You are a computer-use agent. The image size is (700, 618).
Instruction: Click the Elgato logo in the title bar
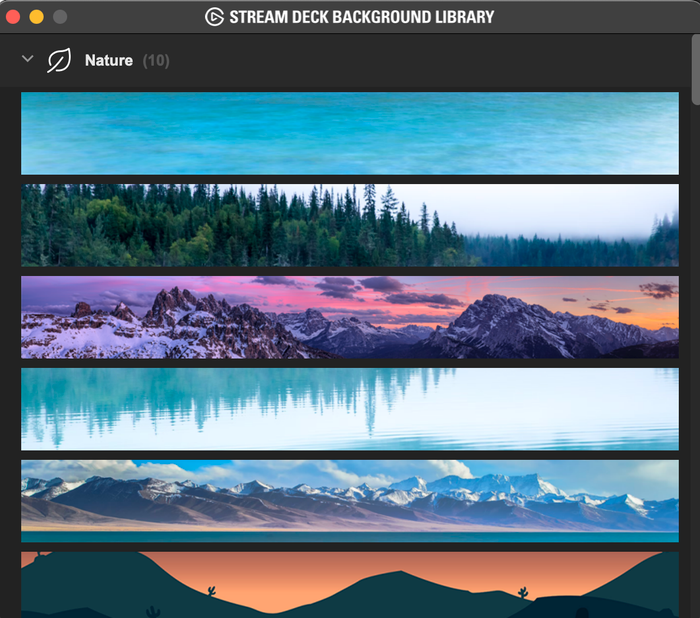click(x=214, y=17)
